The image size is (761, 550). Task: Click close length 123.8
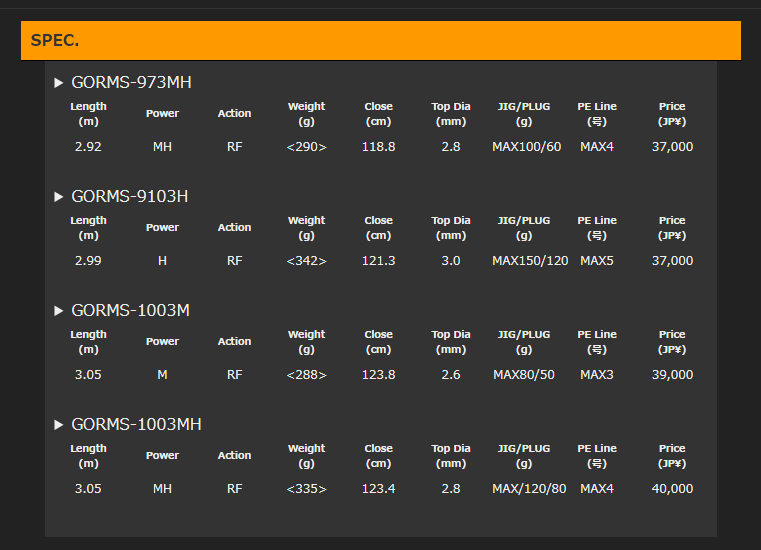tap(379, 375)
